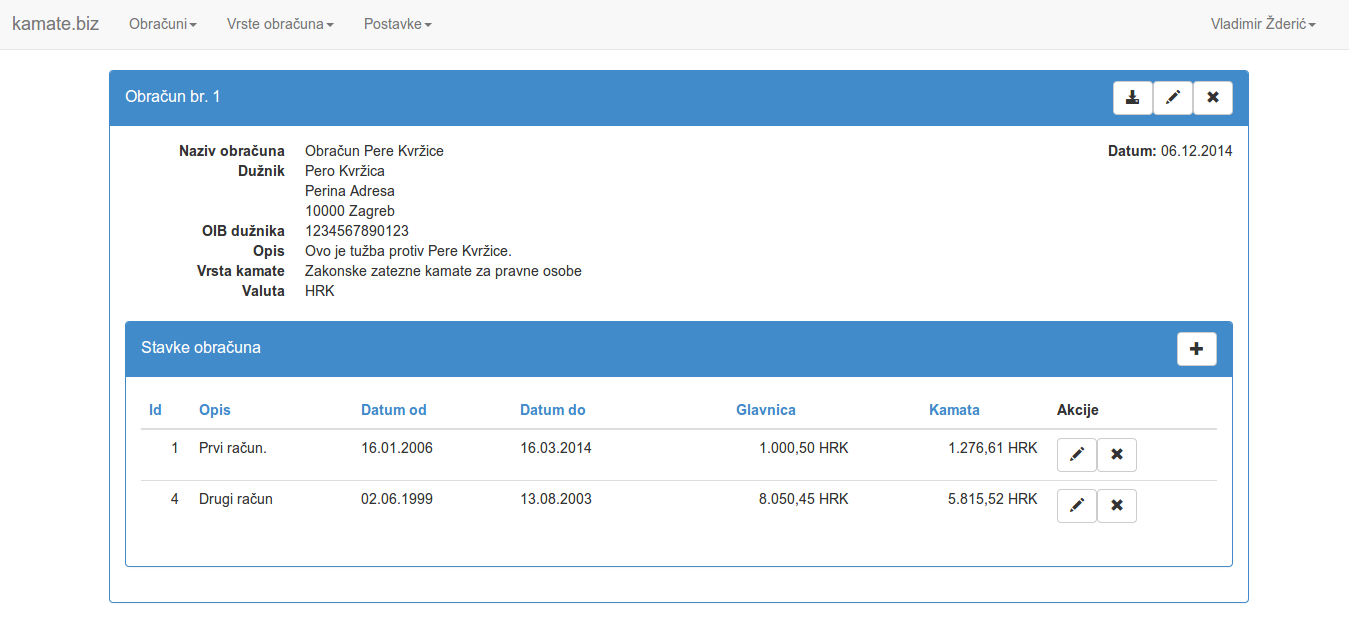Click the interest amount 1.276,61 HRK
Image resolution: width=1349 pixels, height=618 pixels.
(993, 448)
